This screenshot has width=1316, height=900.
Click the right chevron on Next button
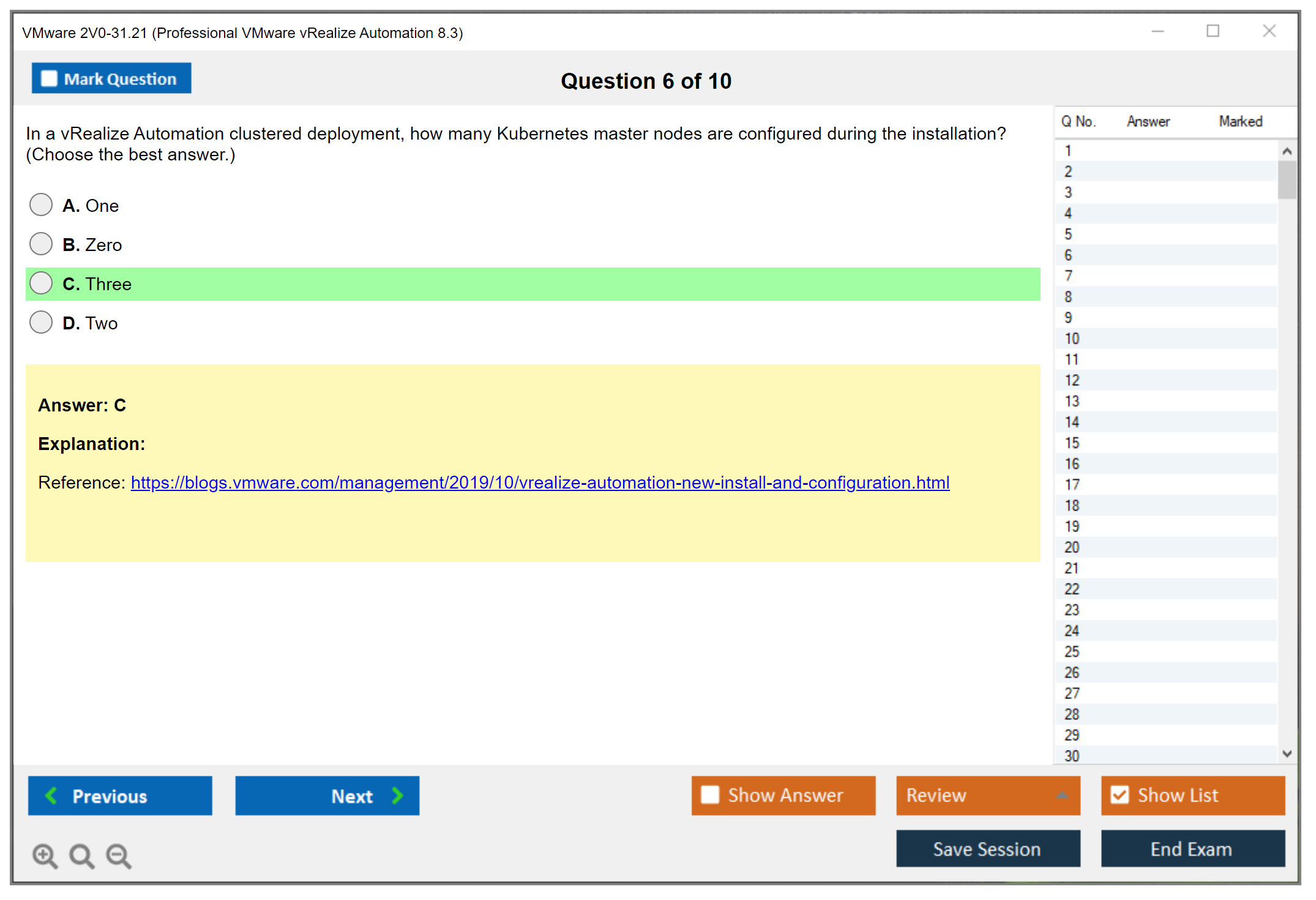click(398, 795)
